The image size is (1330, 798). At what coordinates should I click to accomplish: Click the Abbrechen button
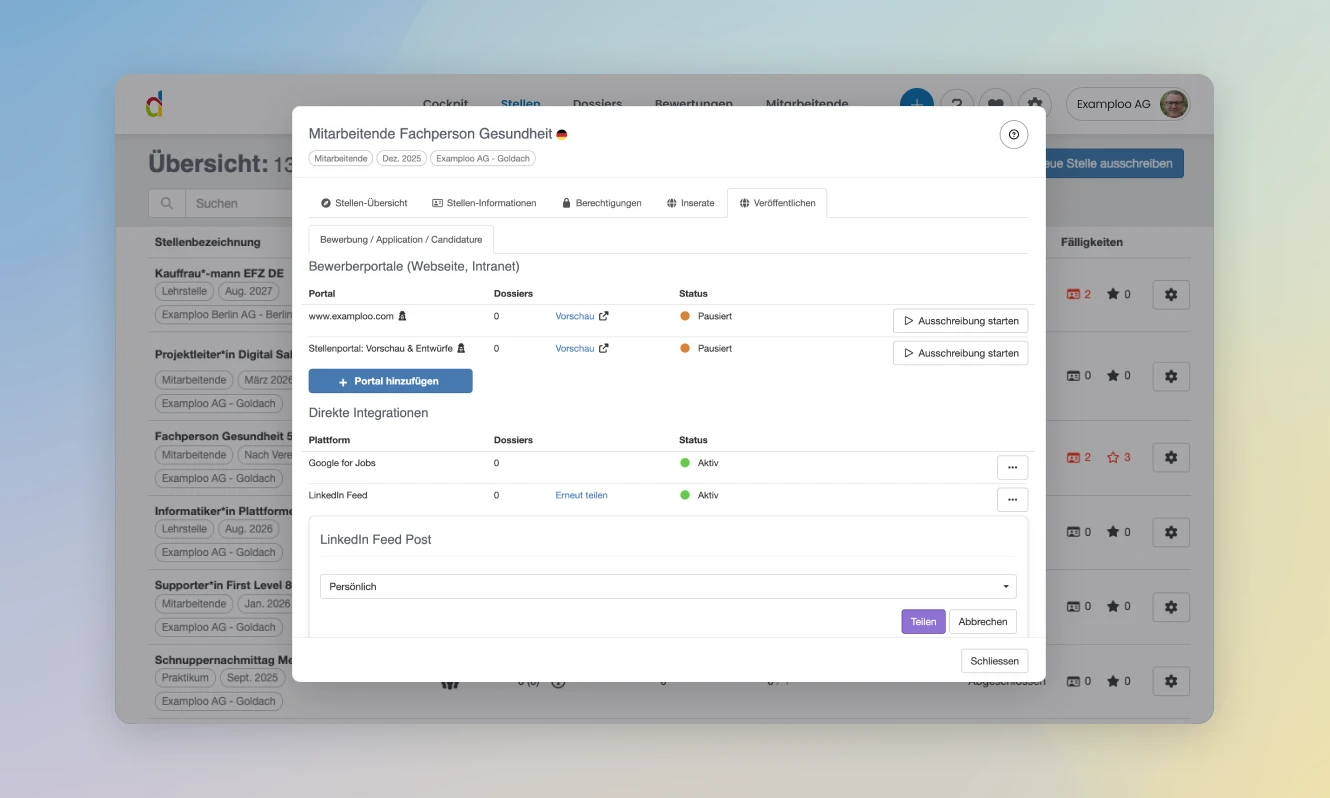pyautogui.click(x=982, y=622)
